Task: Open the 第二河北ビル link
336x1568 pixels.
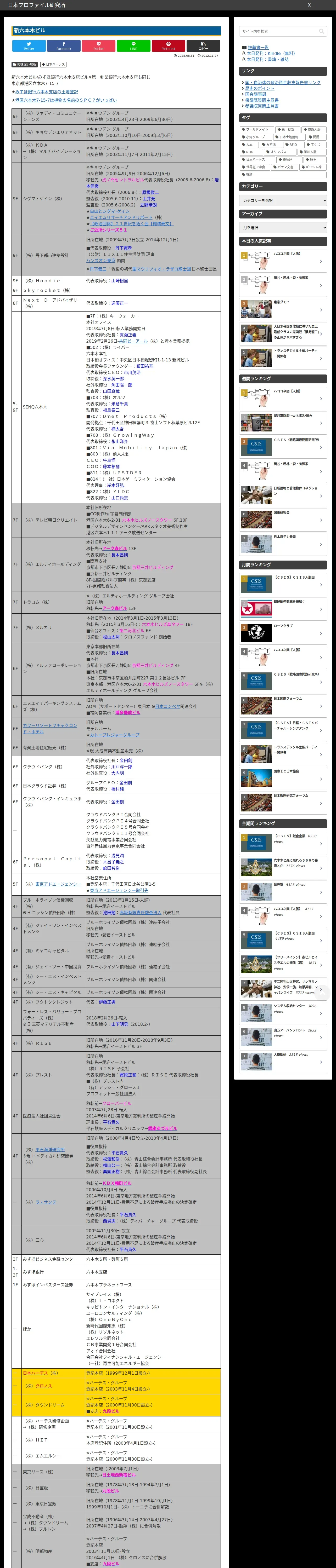Action: point(131,631)
